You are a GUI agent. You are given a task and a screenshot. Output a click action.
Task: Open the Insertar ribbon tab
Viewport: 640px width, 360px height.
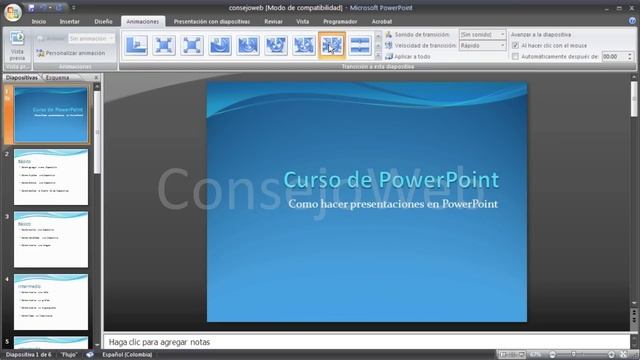click(x=69, y=22)
